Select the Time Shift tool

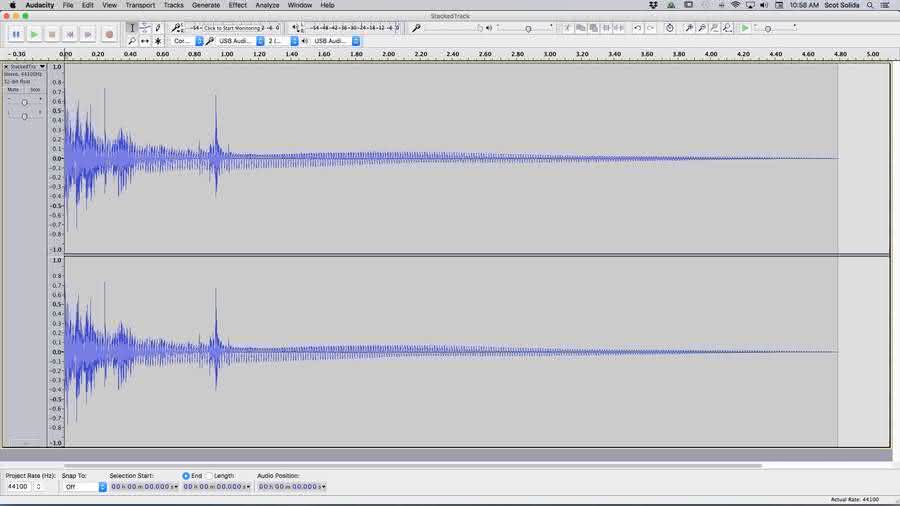click(x=145, y=41)
